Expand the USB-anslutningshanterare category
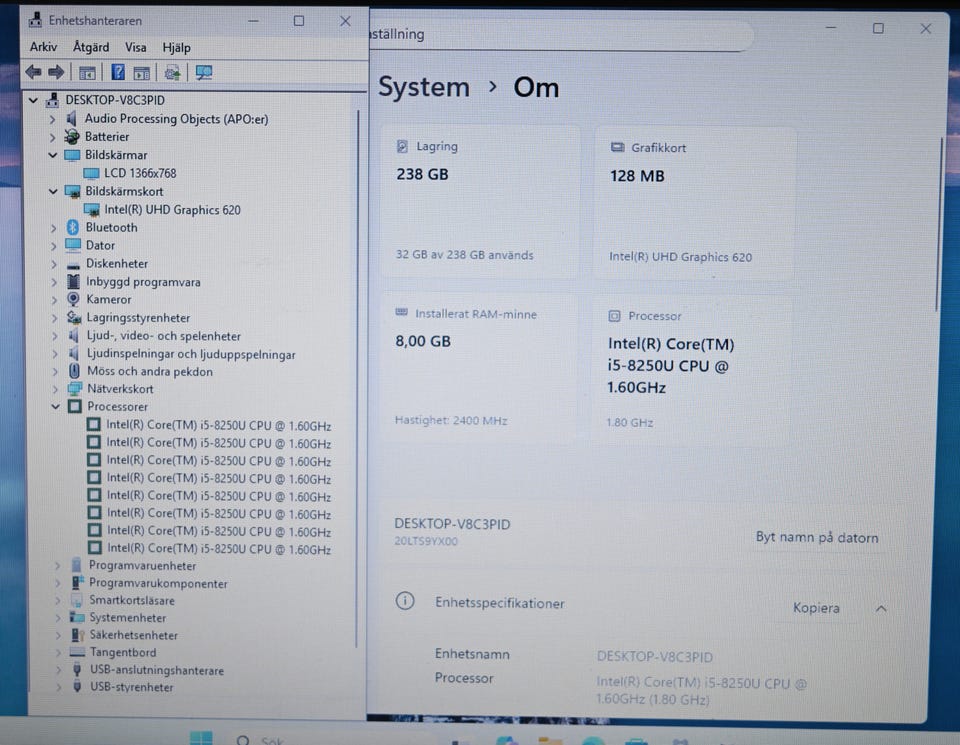 58,670
